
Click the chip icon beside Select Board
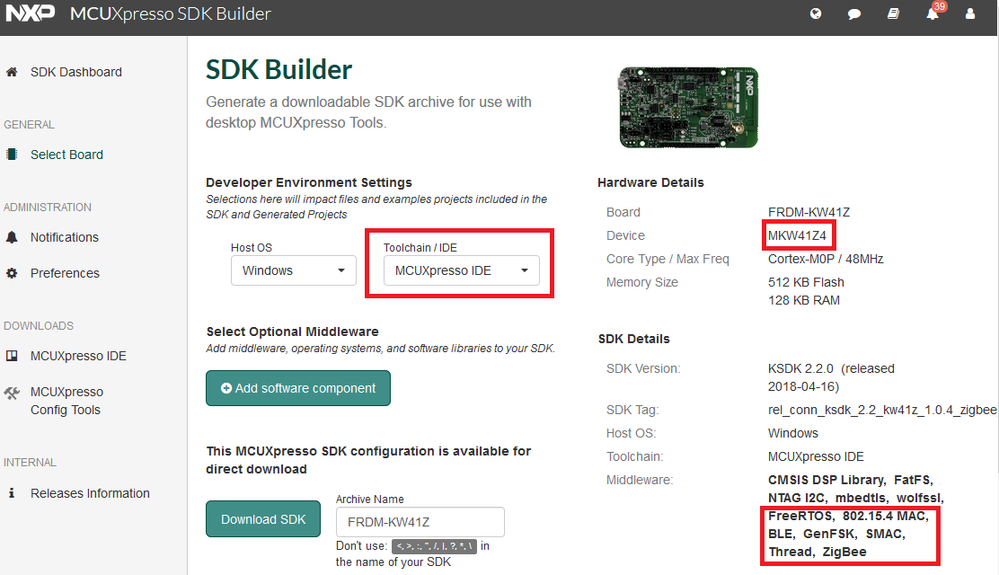click(11, 154)
